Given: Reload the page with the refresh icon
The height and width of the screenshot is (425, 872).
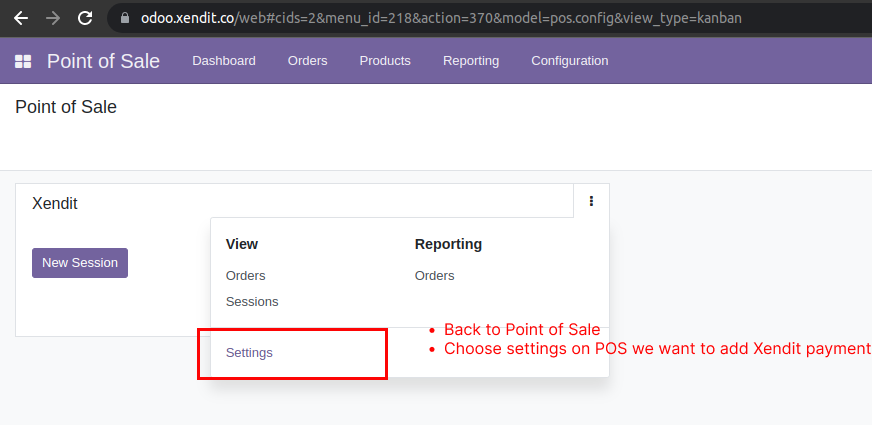Looking at the screenshot, I should [x=85, y=18].
